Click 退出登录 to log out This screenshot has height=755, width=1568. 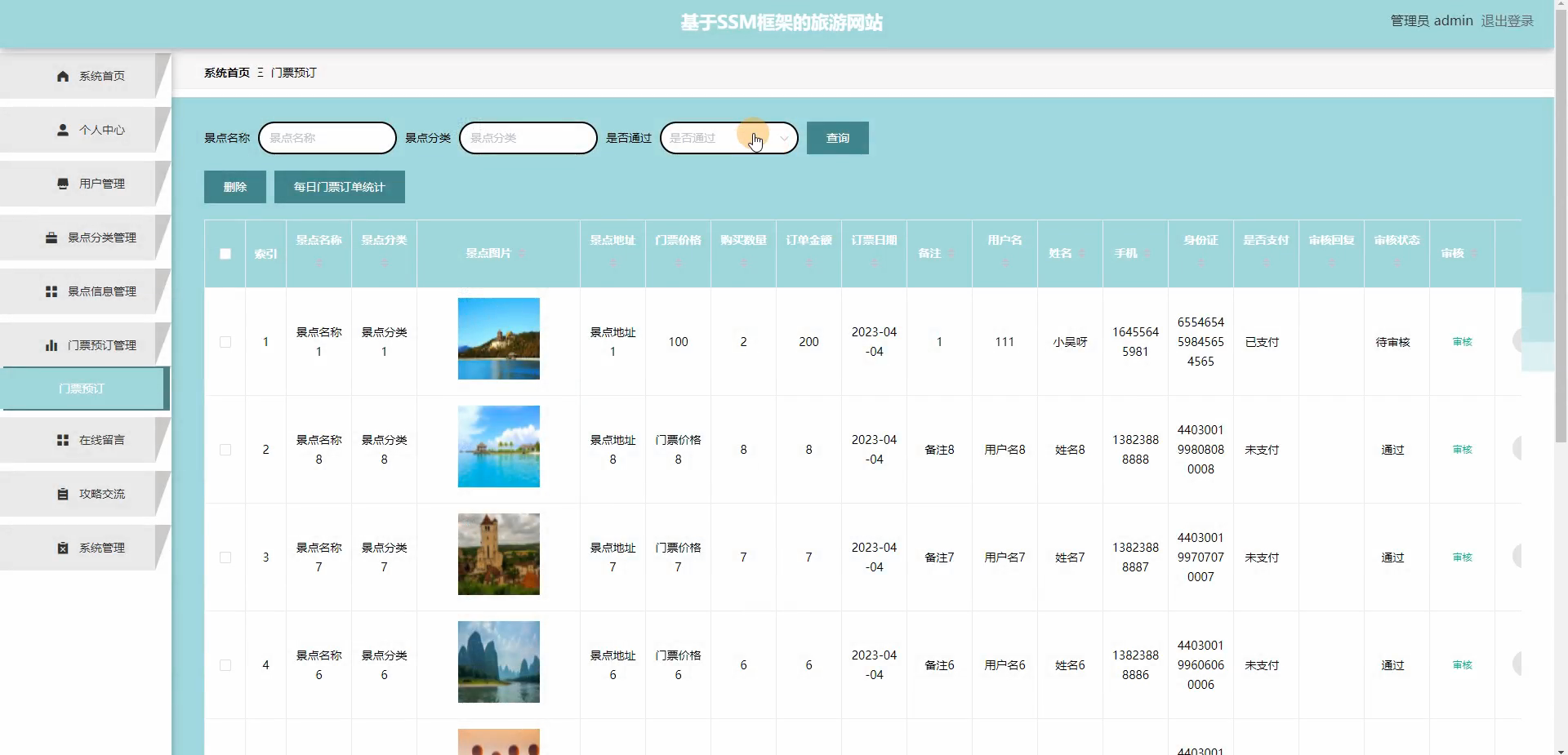1508,20
